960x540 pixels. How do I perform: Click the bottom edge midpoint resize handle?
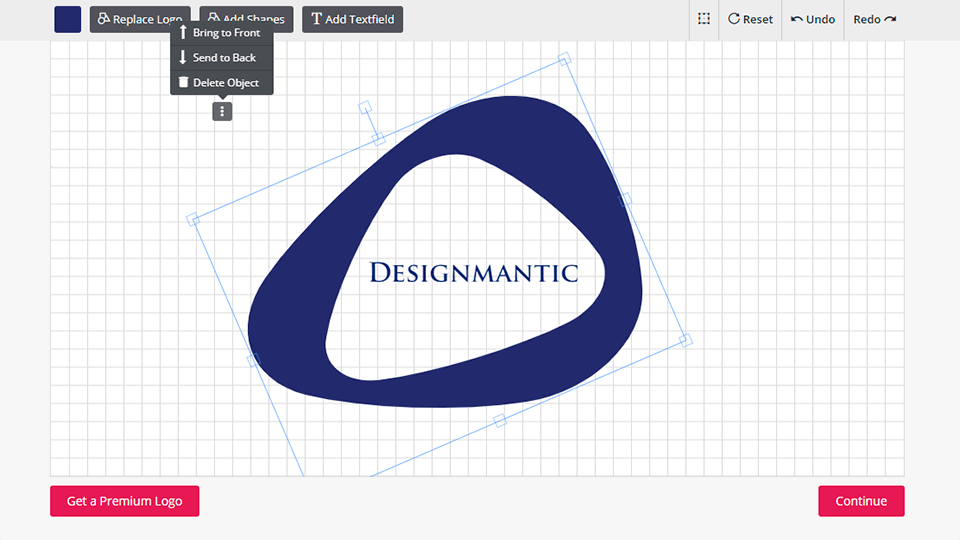tap(500, 421)
